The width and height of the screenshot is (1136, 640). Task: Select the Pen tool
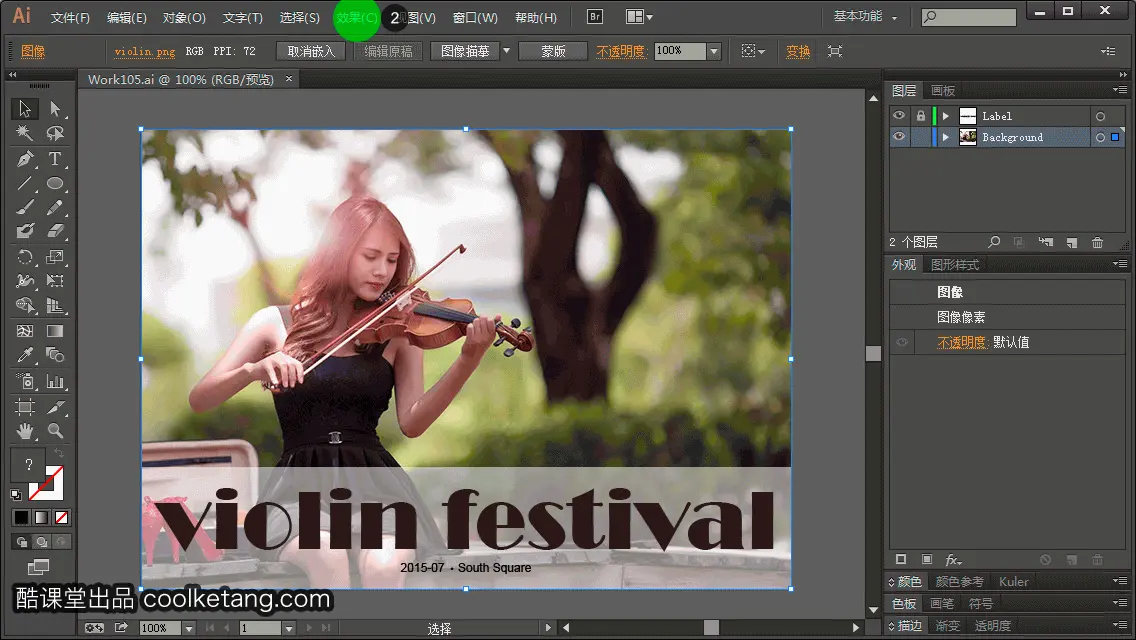click(25, 159)
